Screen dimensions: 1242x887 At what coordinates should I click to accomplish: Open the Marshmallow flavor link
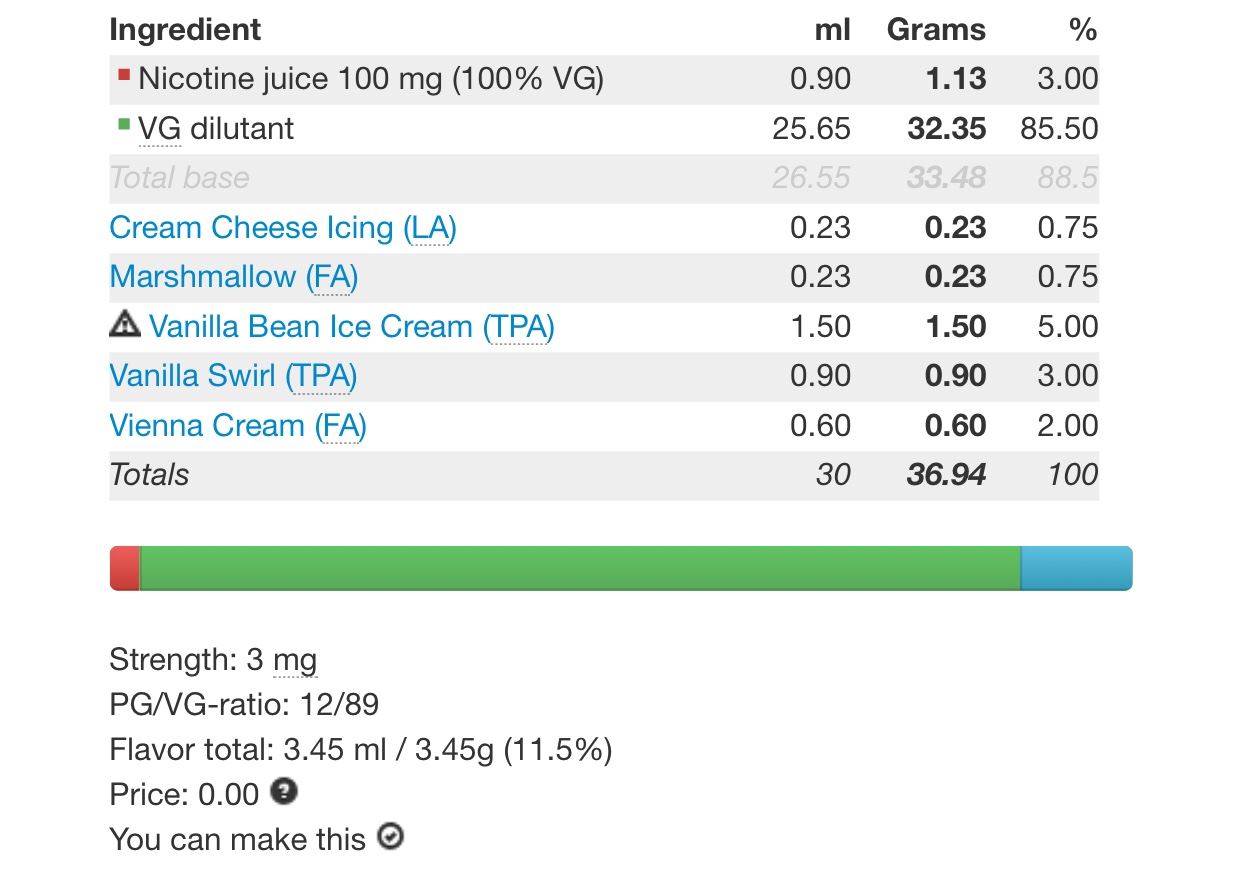point(233,277)
